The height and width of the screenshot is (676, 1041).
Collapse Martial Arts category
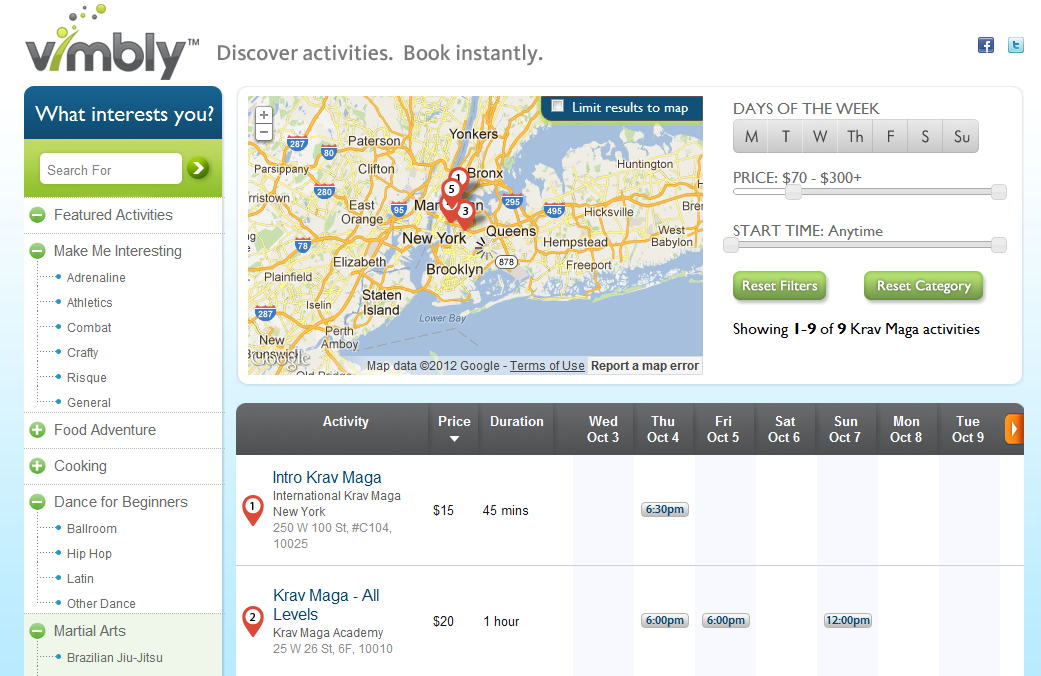pyautogui.click(x=37, y=631)
